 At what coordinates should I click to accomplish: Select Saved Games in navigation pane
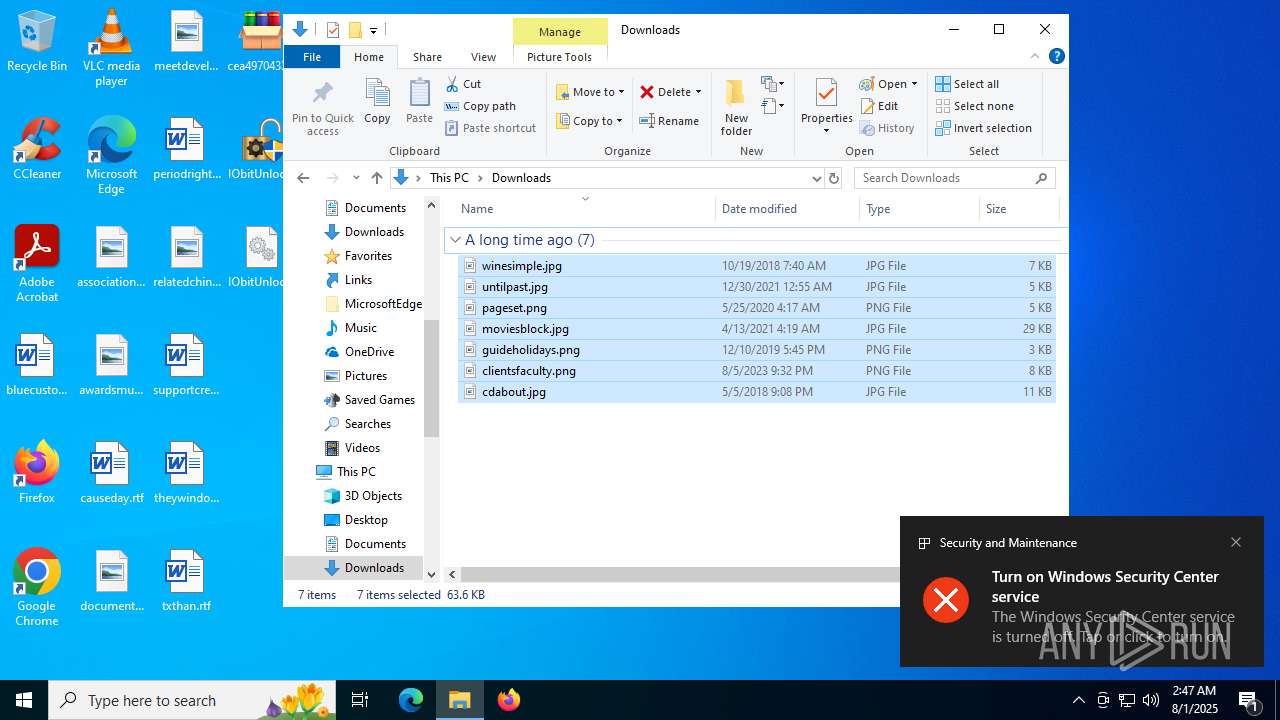[x=369, y=400]
